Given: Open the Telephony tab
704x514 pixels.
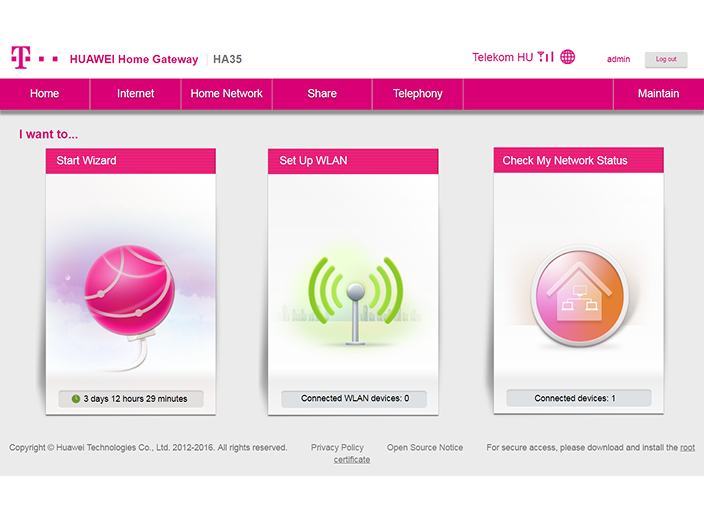Looking at the screenshot, I should [x=417, y=94].
